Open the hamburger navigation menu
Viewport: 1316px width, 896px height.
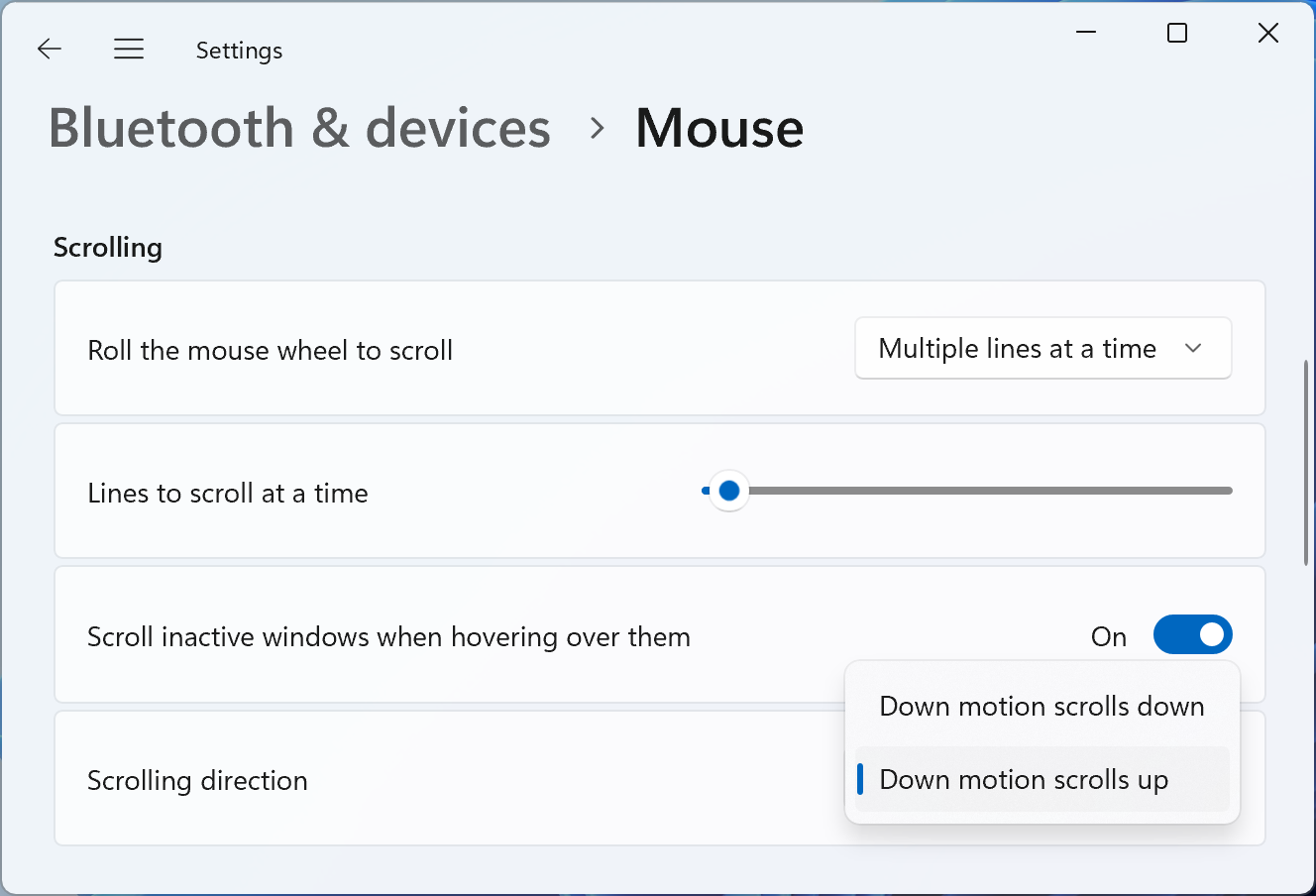coord(129,49)
